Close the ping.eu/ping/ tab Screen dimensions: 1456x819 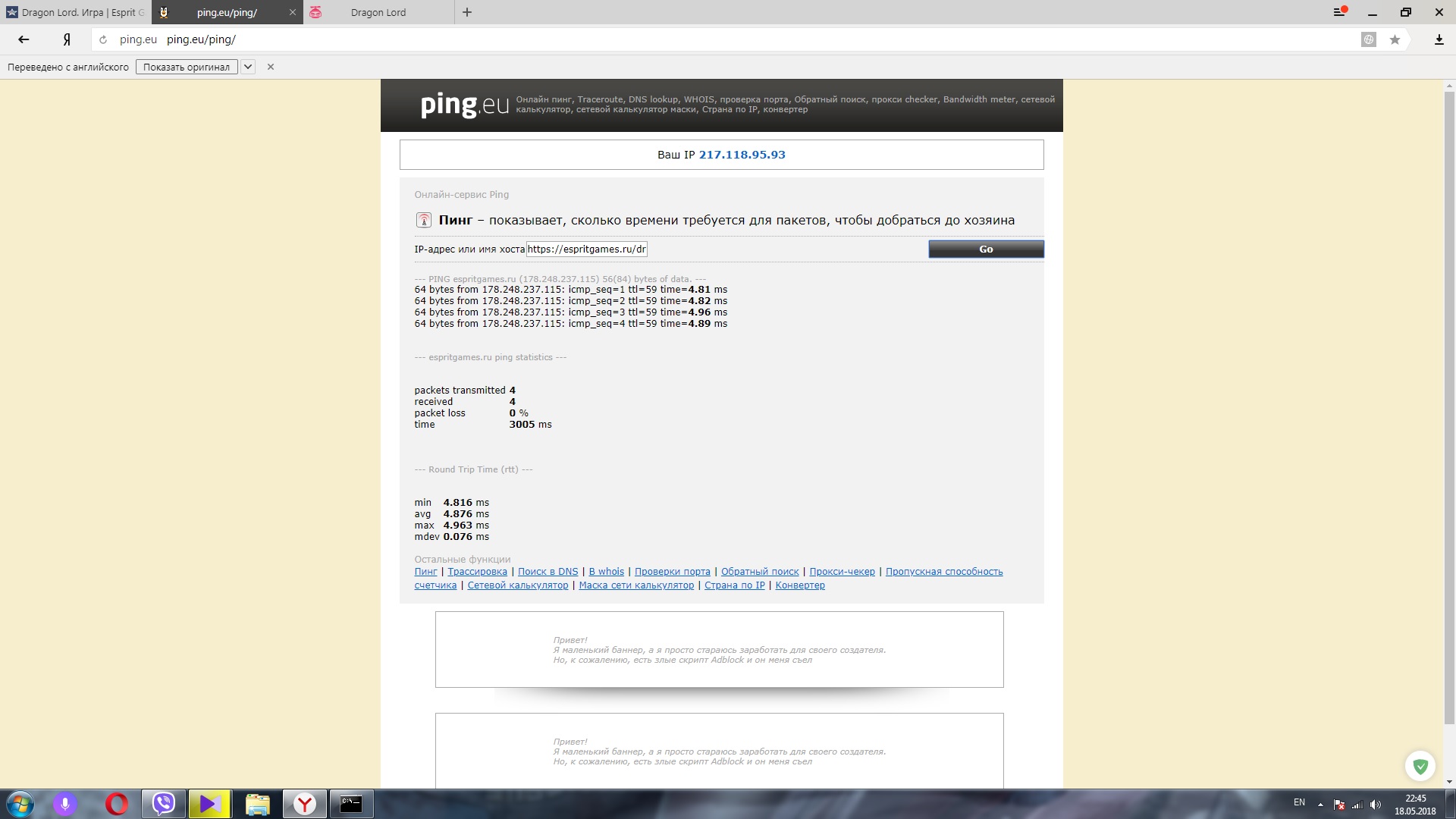point(293,12)
